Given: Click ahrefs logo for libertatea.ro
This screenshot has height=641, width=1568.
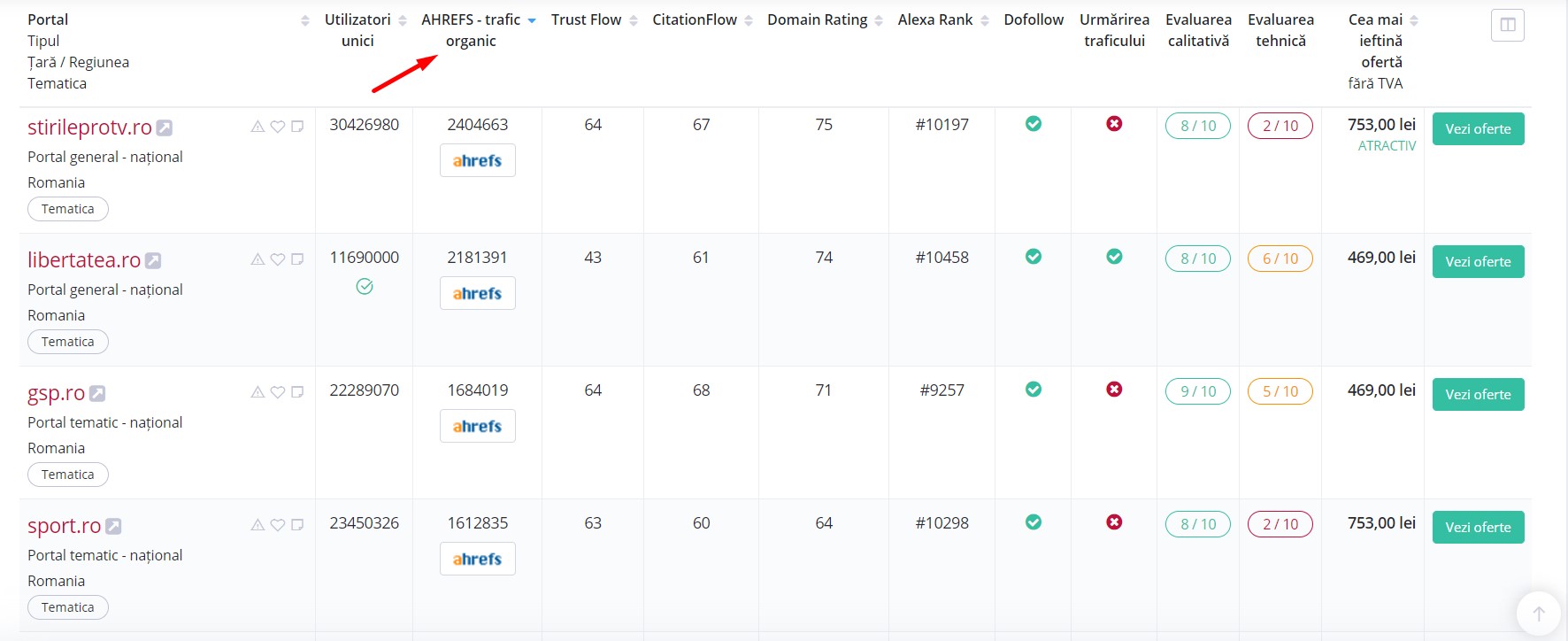Looking at the screenshot, I should 478,293.
